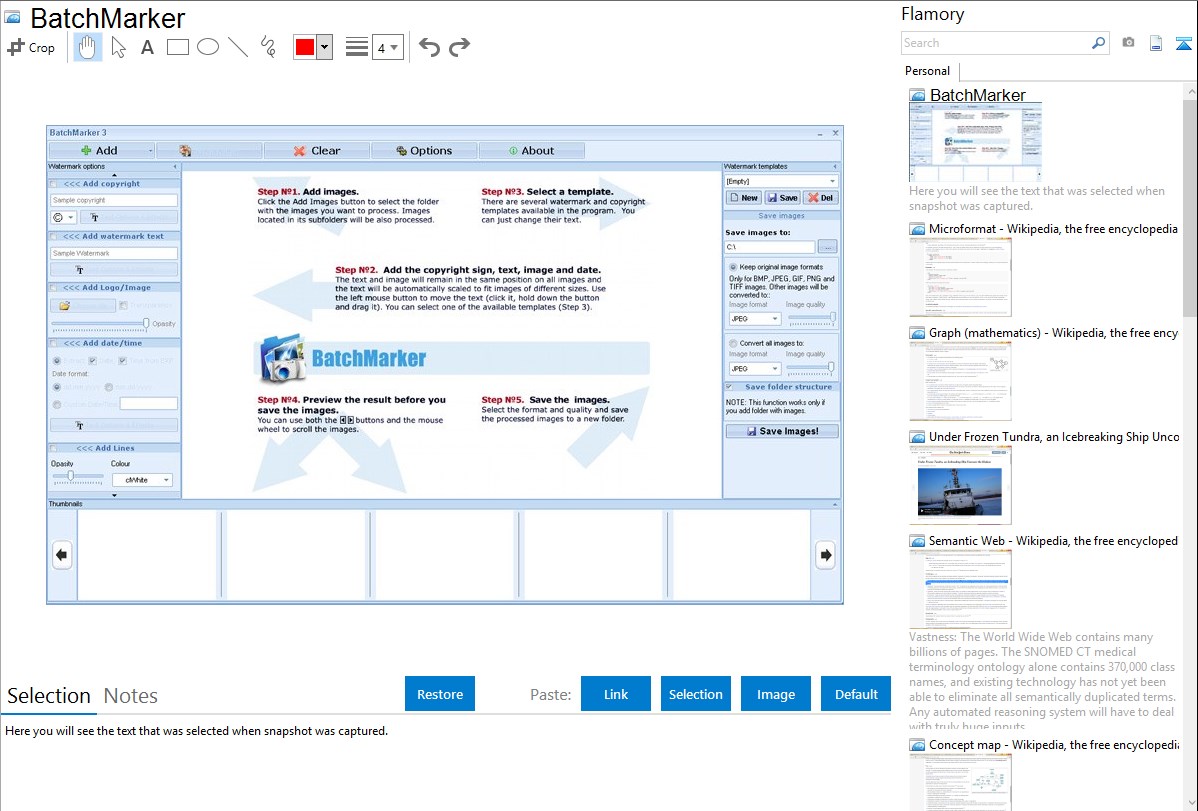This screenshot has width=1198, height=811.
Task: Click the icon beside Microformat Wikipedia entry
Action: pyautogui.click(x=917, y=229)
